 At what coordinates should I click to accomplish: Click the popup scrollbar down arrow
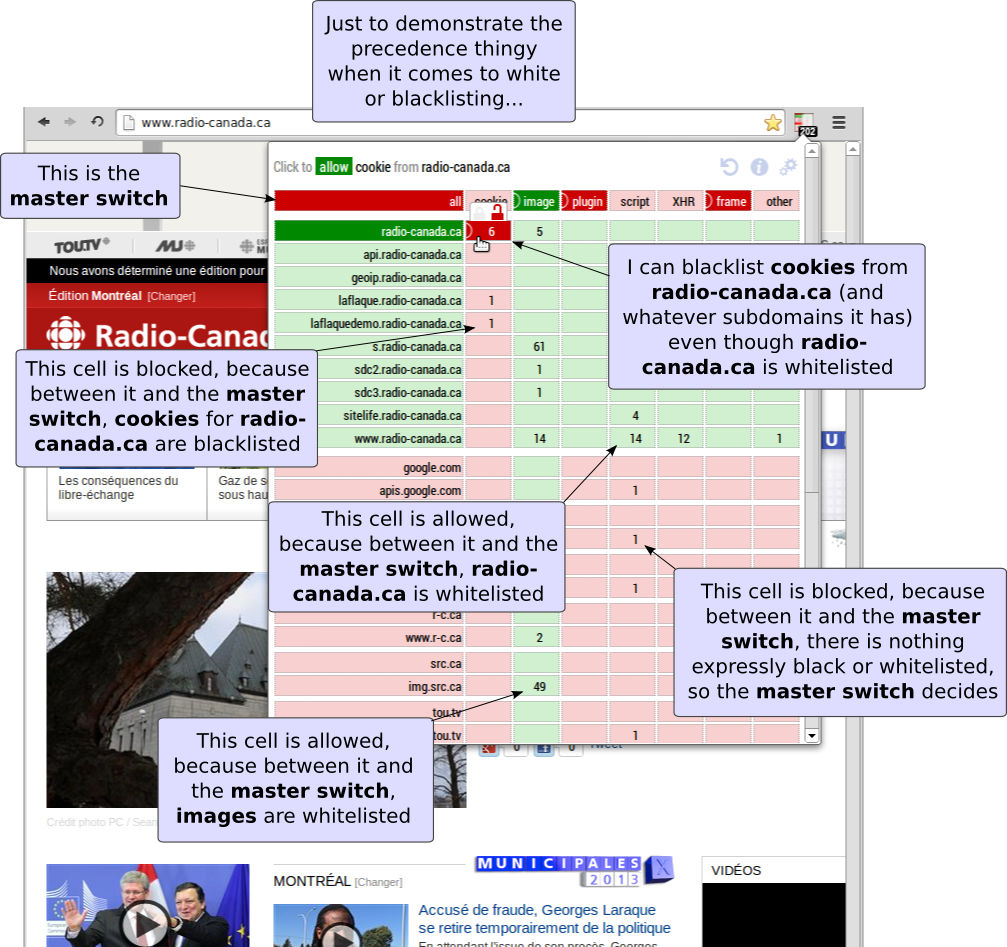(812, 736)
